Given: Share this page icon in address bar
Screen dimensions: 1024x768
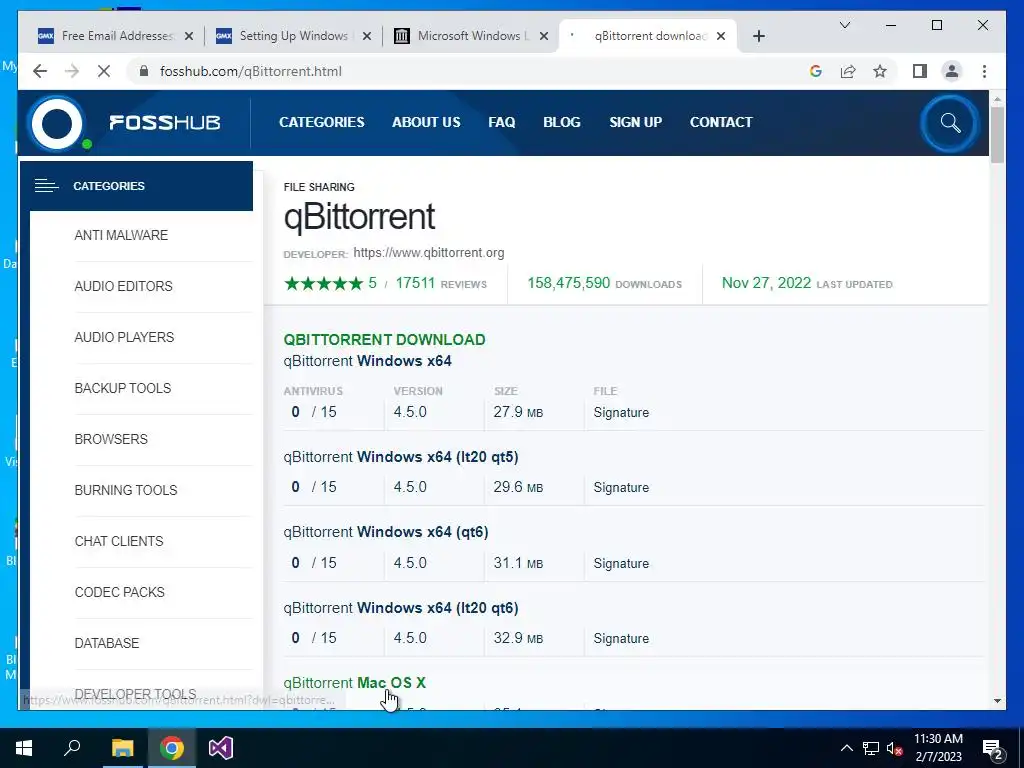Looking at the screenshot, I should tap(848, 71).
